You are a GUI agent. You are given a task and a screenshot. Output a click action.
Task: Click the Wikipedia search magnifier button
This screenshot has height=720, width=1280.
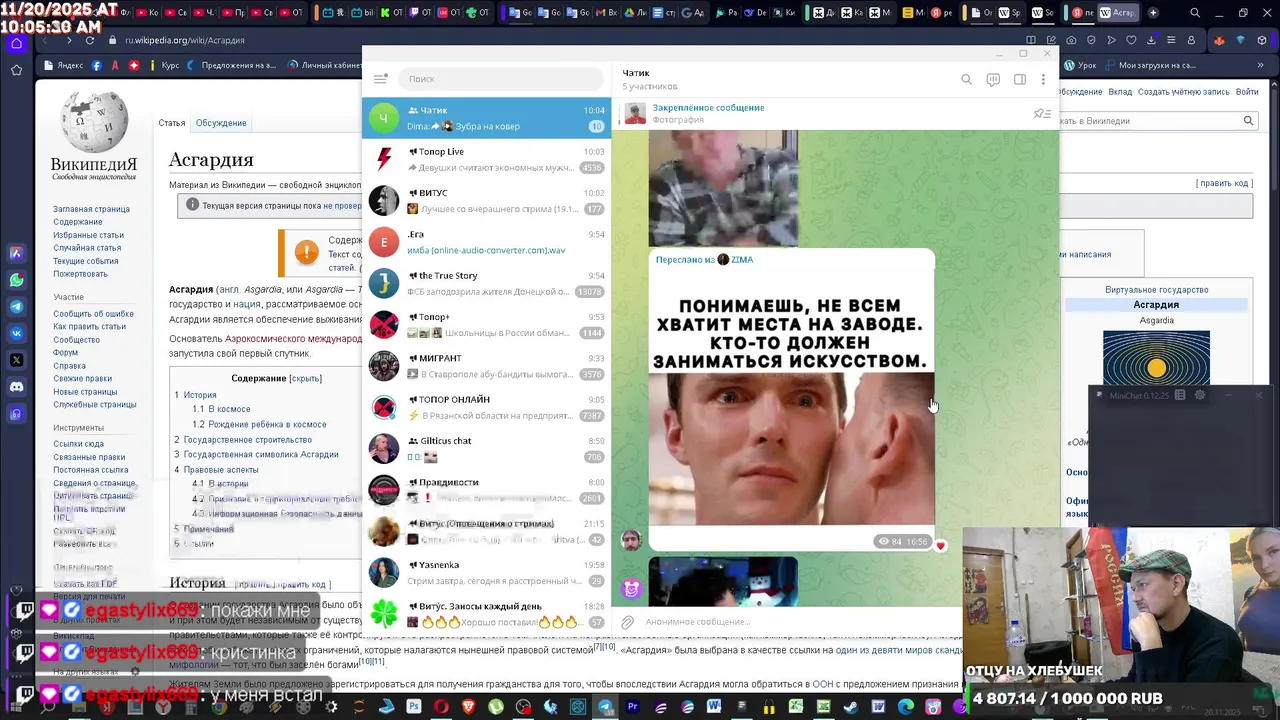[x=1248, y=120]
